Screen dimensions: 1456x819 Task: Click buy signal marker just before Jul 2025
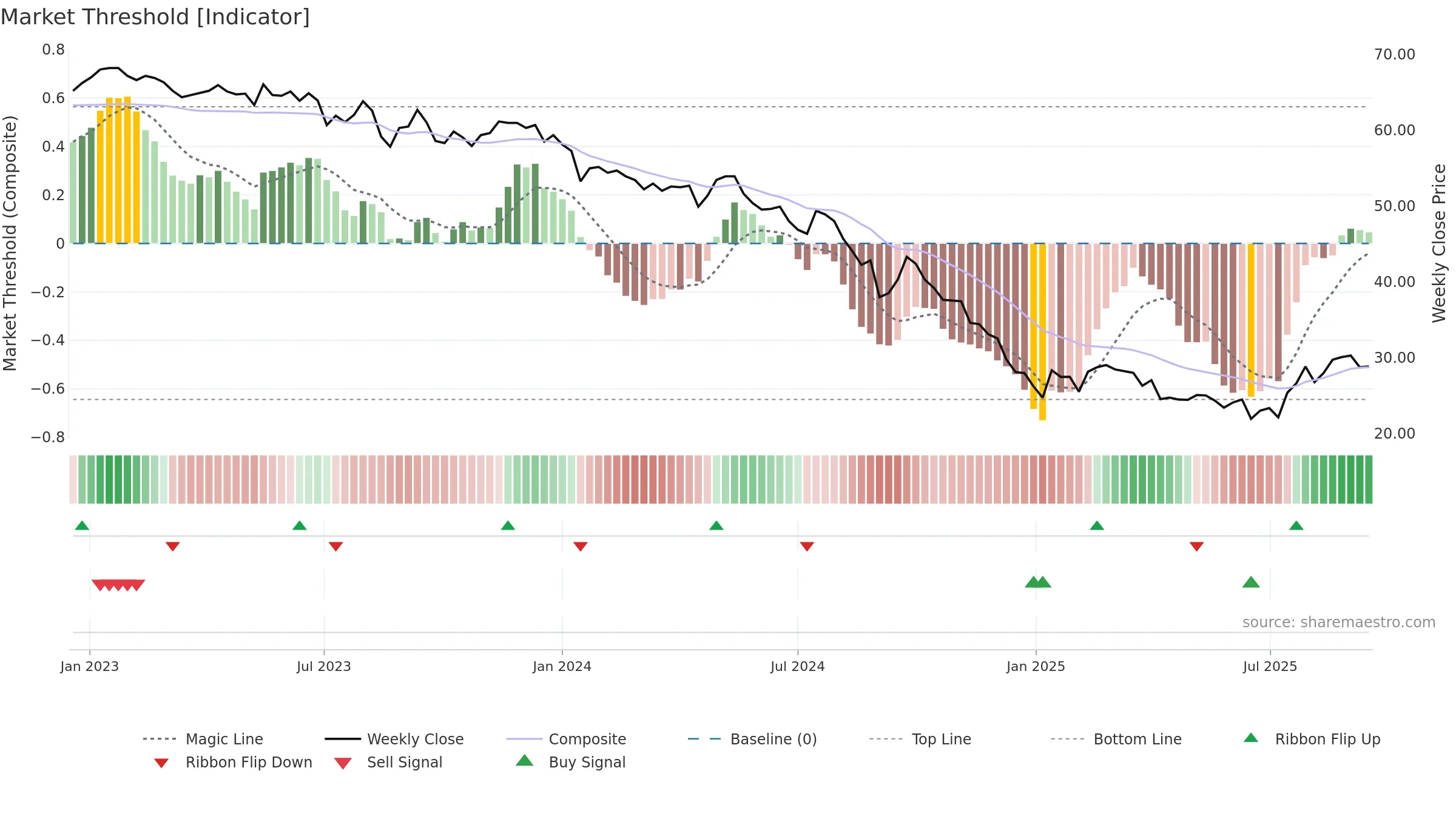coord(1251,582)
